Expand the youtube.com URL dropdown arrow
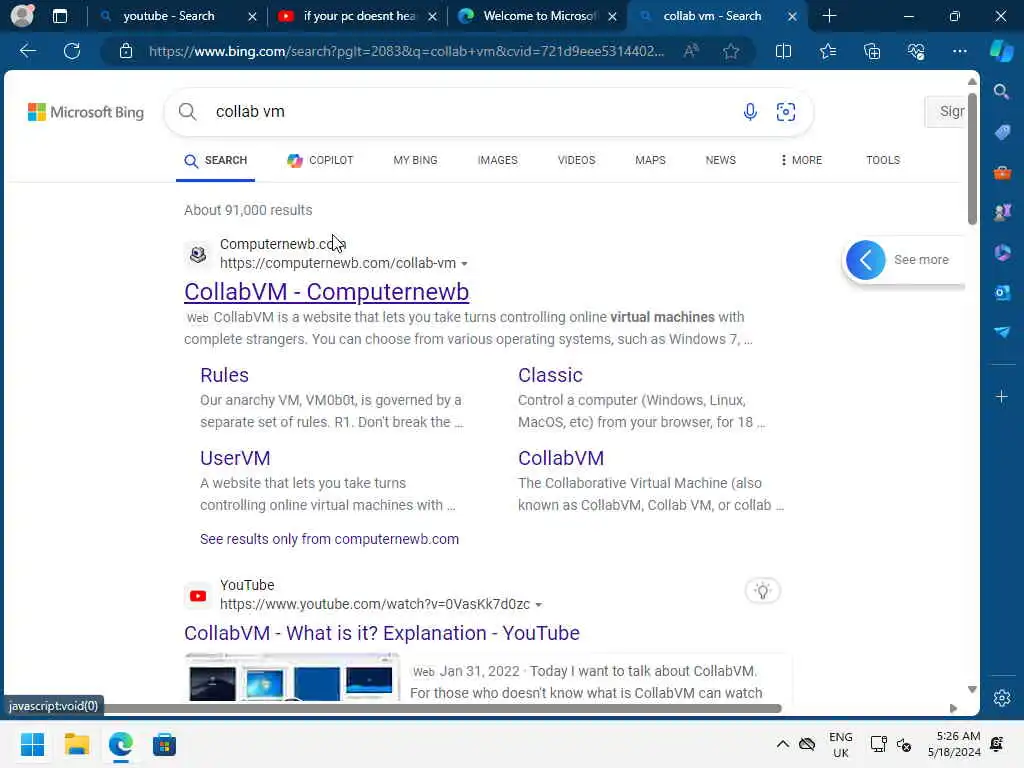 tap(539, 605)
